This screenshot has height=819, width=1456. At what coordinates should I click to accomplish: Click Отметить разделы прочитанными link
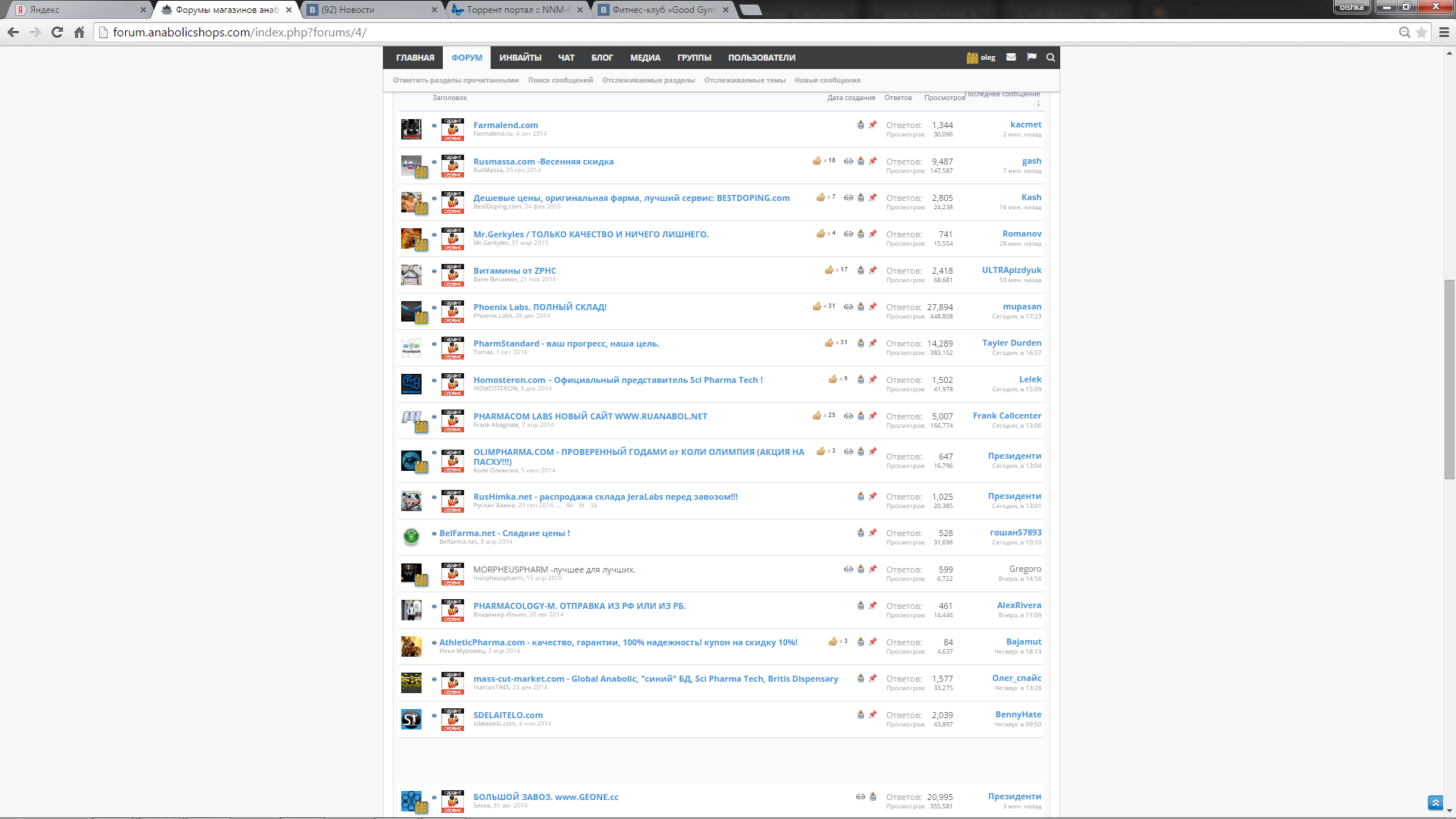456,80
